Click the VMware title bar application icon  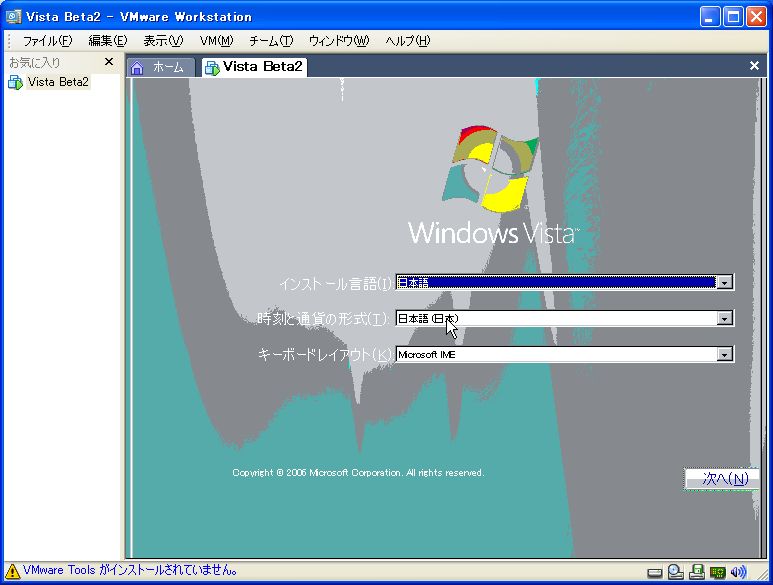(x=13, y=16)
